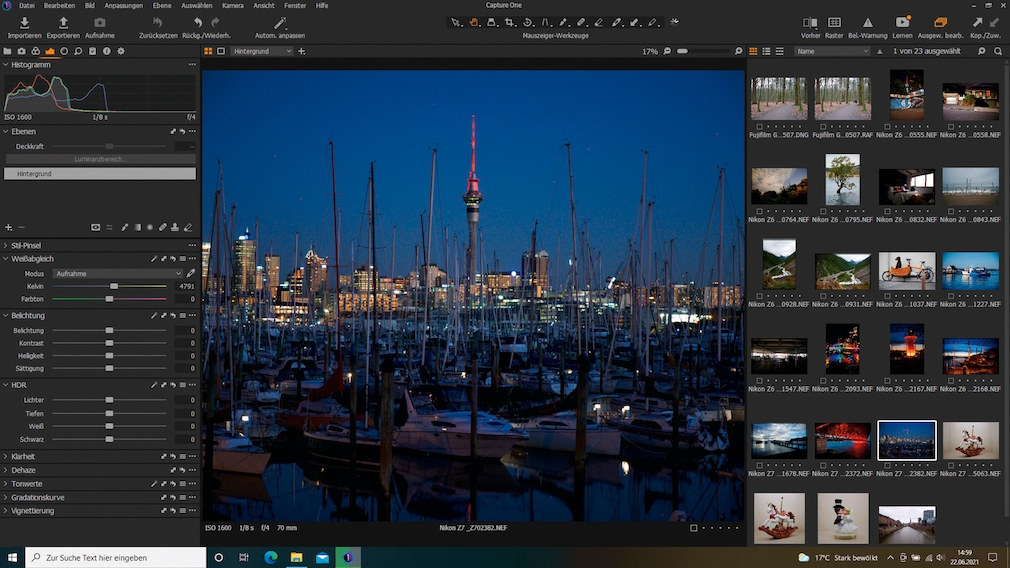
Task: Enable the Bel.-Warnung exposure warning
Action: 867,23
